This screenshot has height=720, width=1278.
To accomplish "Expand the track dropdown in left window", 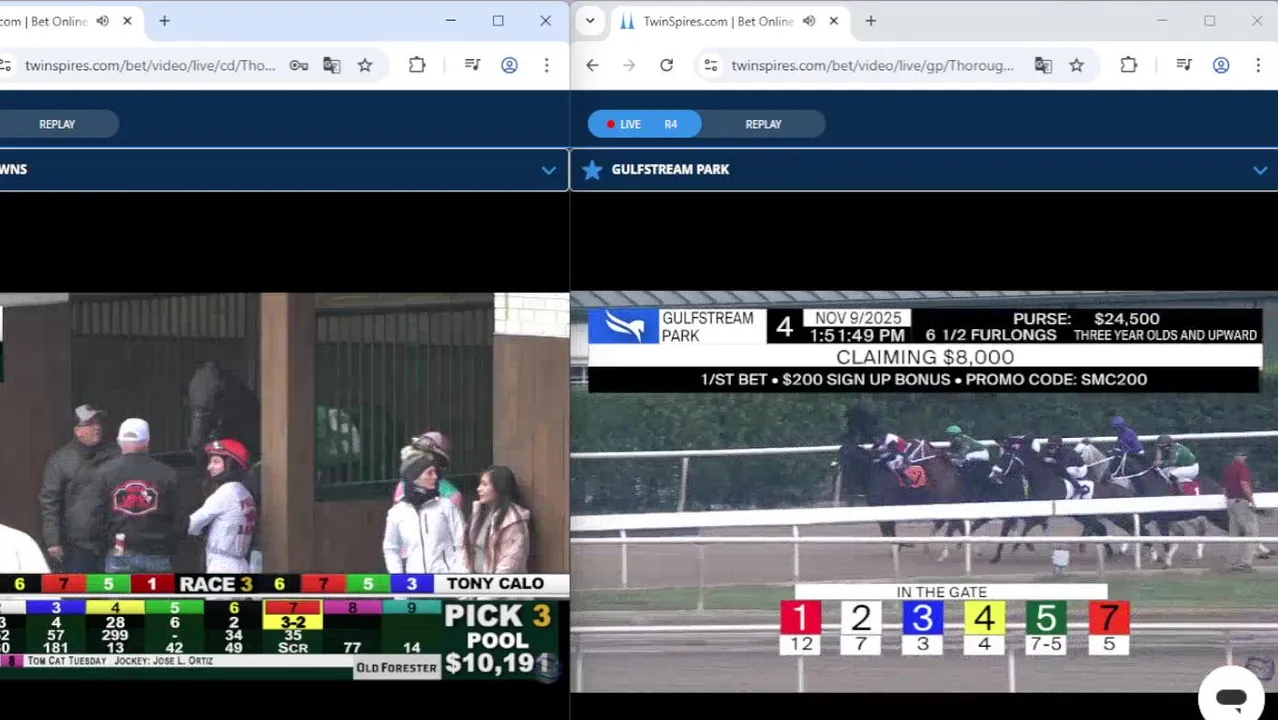I will coord(548,170).
